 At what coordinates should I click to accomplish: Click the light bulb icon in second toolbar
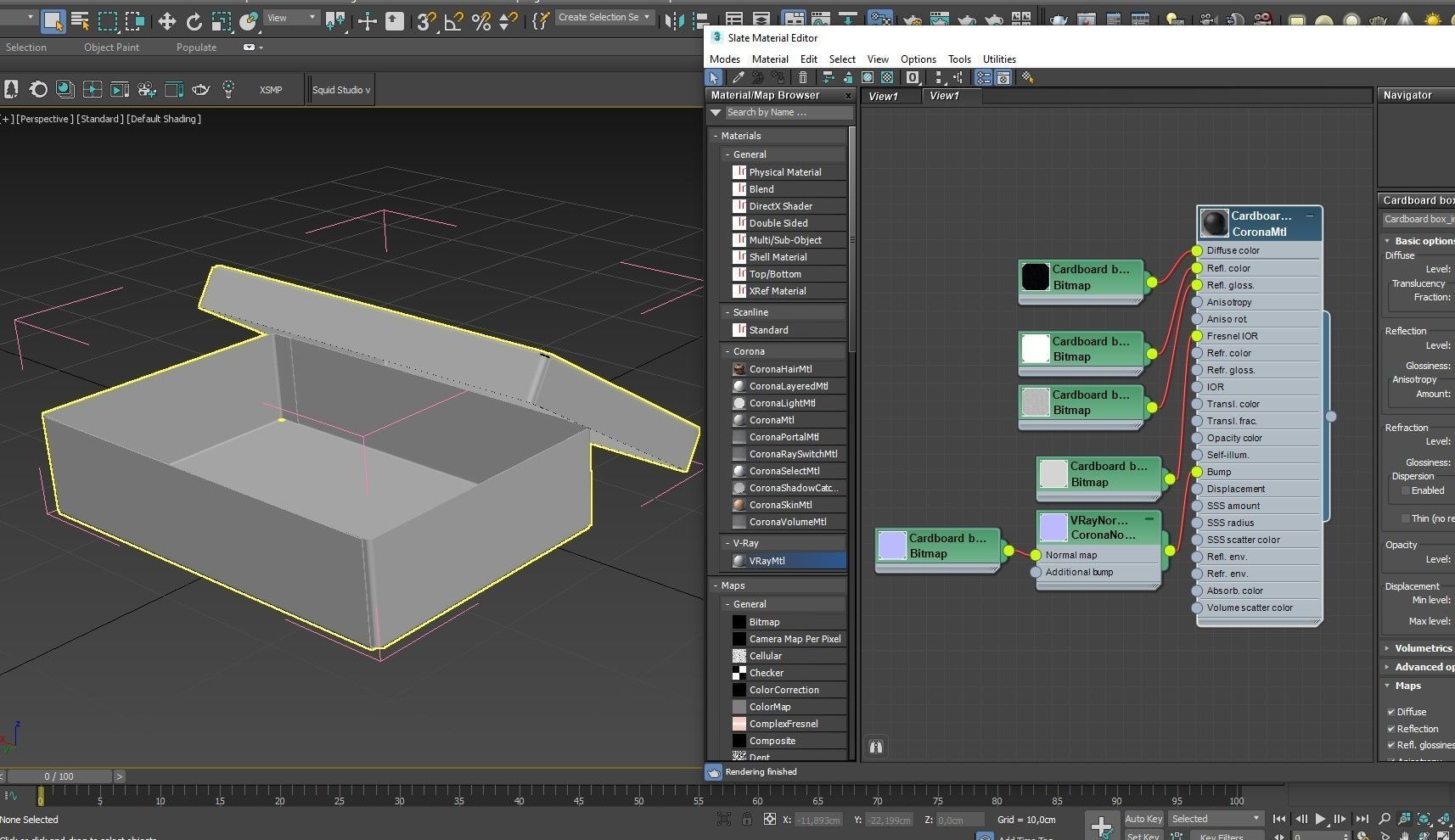tap(228, 89)
